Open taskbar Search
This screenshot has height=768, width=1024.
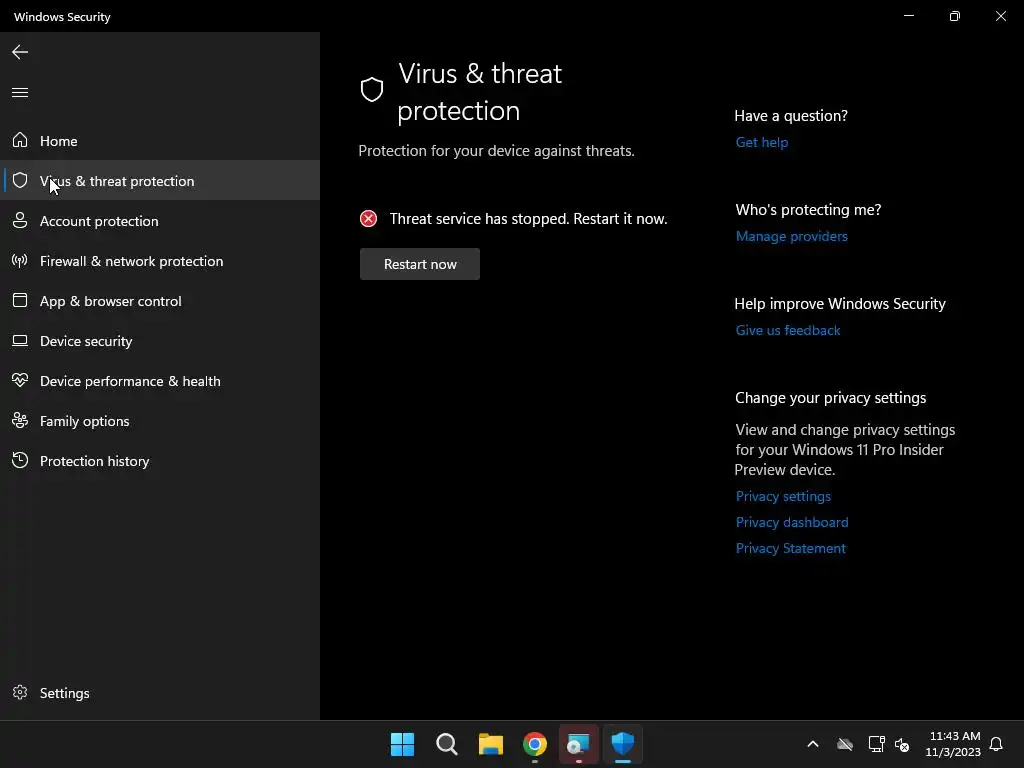click(x=447, y=744)
